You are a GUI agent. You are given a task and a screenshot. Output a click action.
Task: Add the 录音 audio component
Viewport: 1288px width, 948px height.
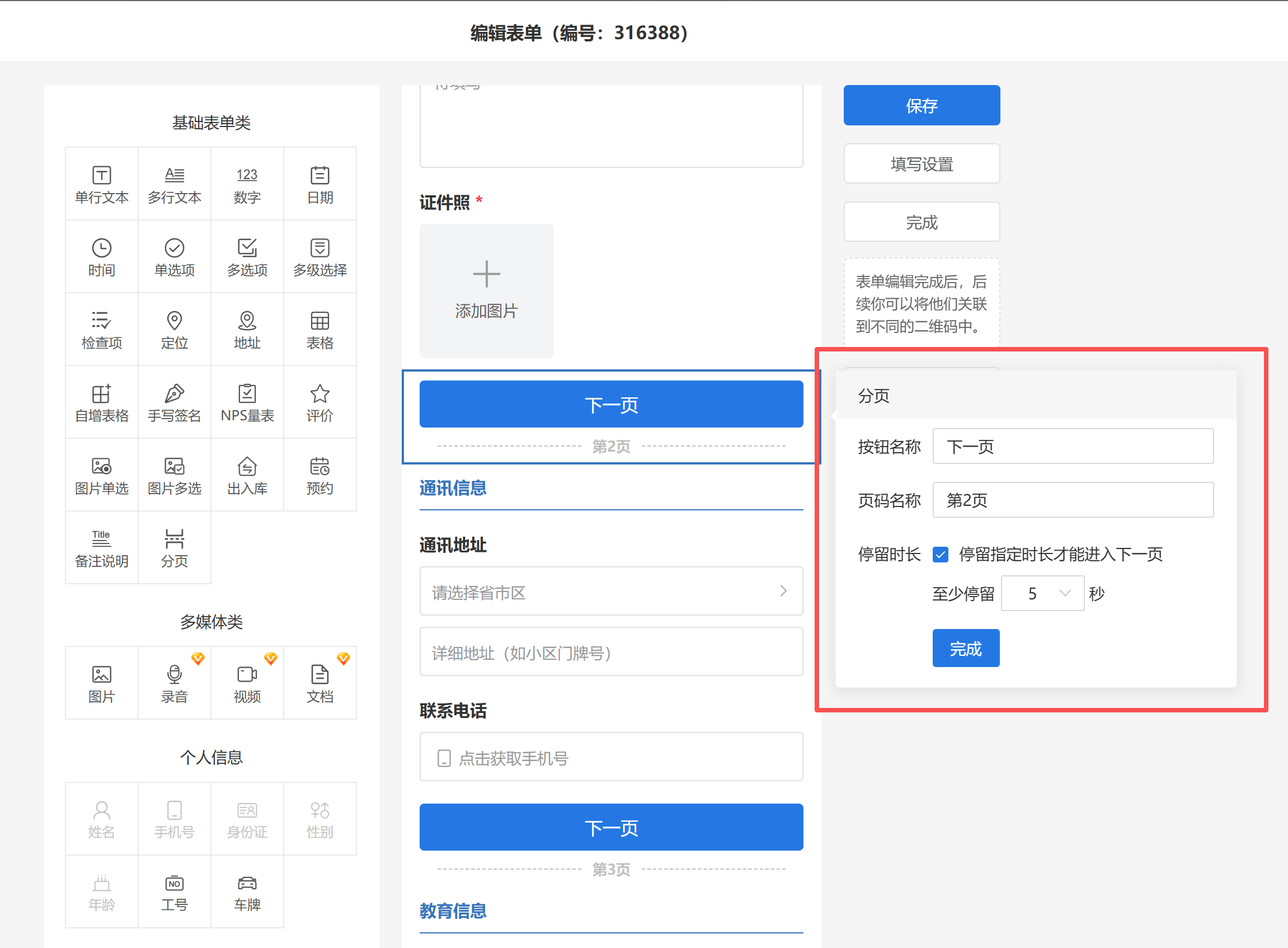pos(175,683)
